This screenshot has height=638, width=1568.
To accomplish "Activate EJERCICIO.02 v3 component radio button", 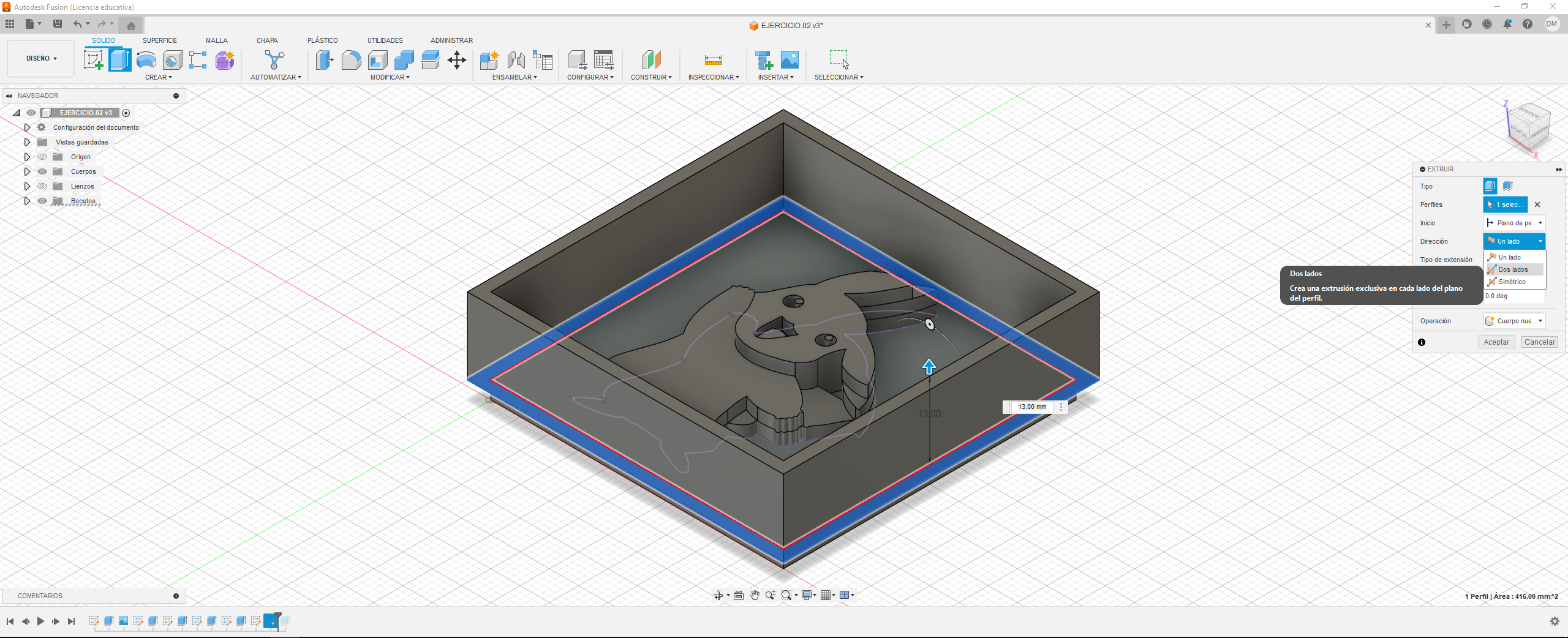I will click(126, 113).
